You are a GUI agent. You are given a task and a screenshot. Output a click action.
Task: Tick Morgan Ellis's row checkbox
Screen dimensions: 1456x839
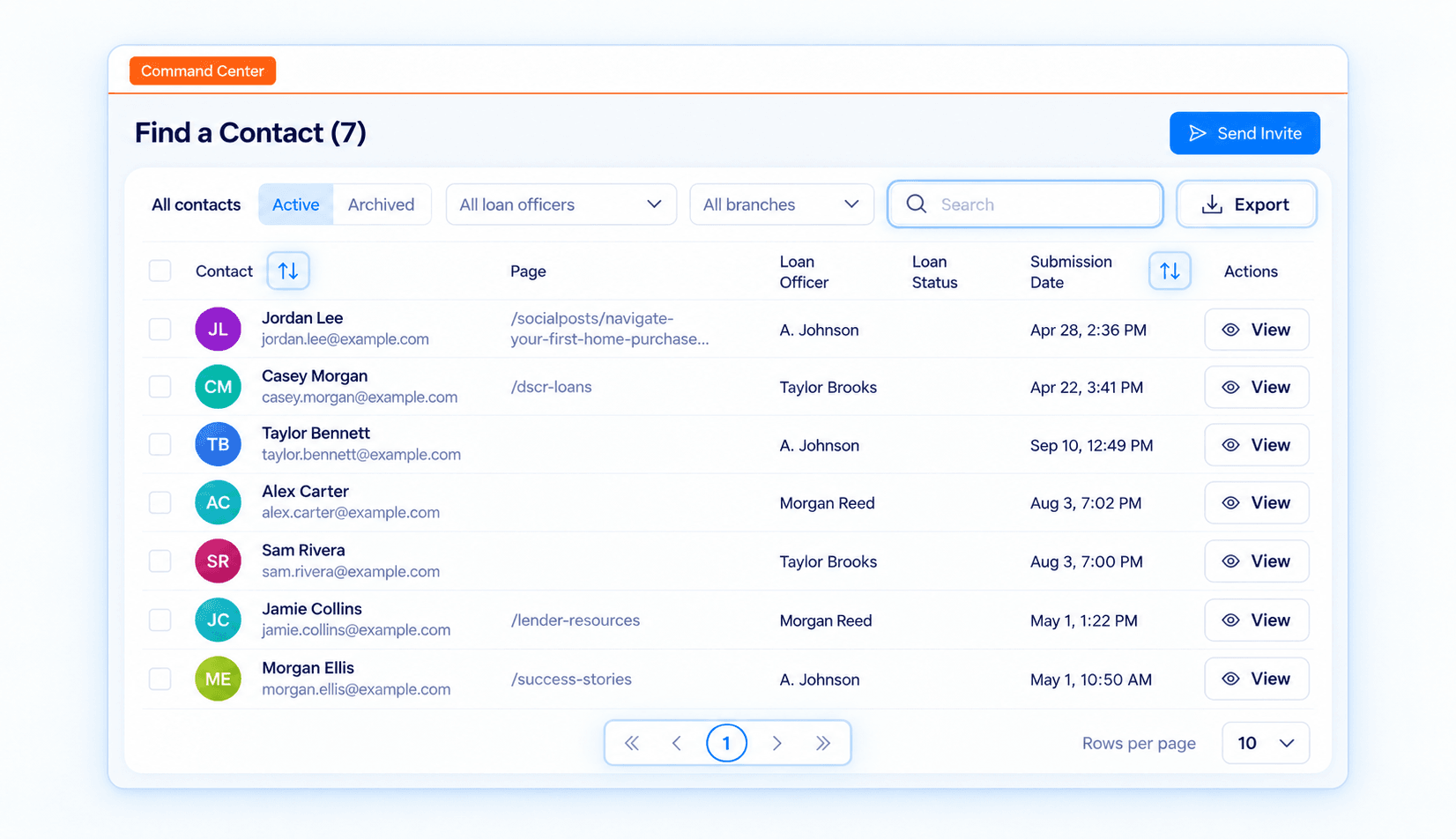click(x=160, y=679)
